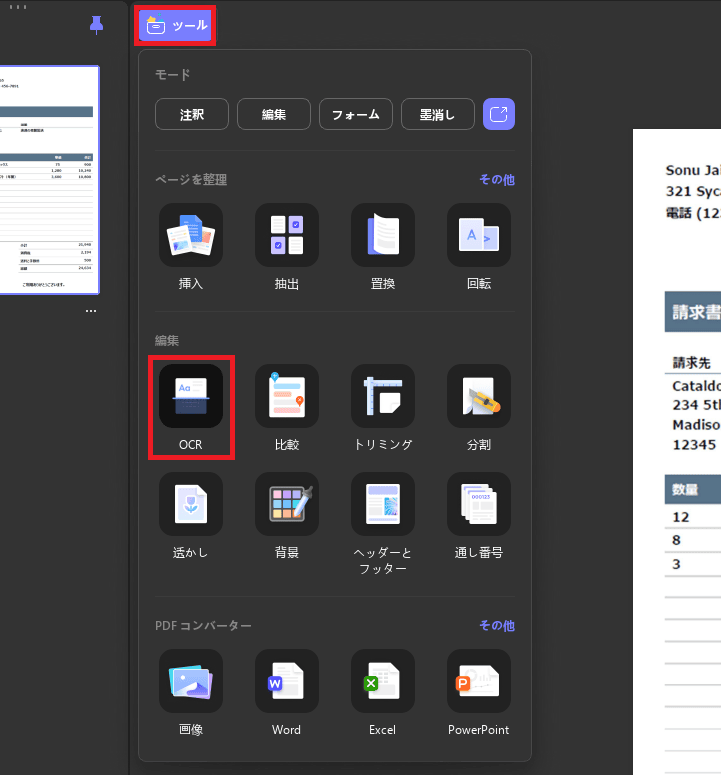Switch to 編集 (Edit) mode
721x775 pixels.
coord(274,115)
